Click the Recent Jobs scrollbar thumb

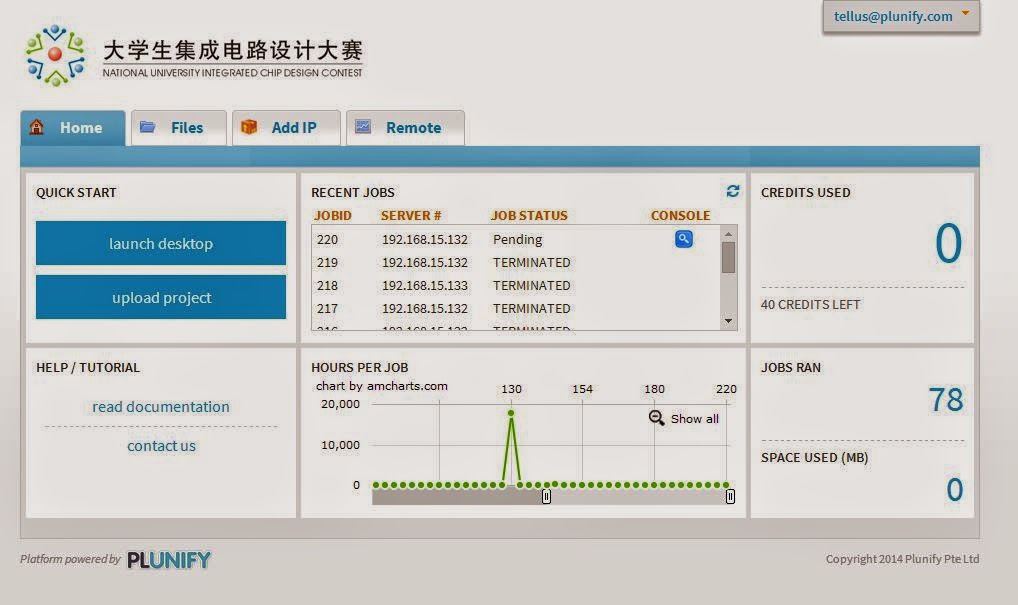pyautogui.click(x=728, y=257)
